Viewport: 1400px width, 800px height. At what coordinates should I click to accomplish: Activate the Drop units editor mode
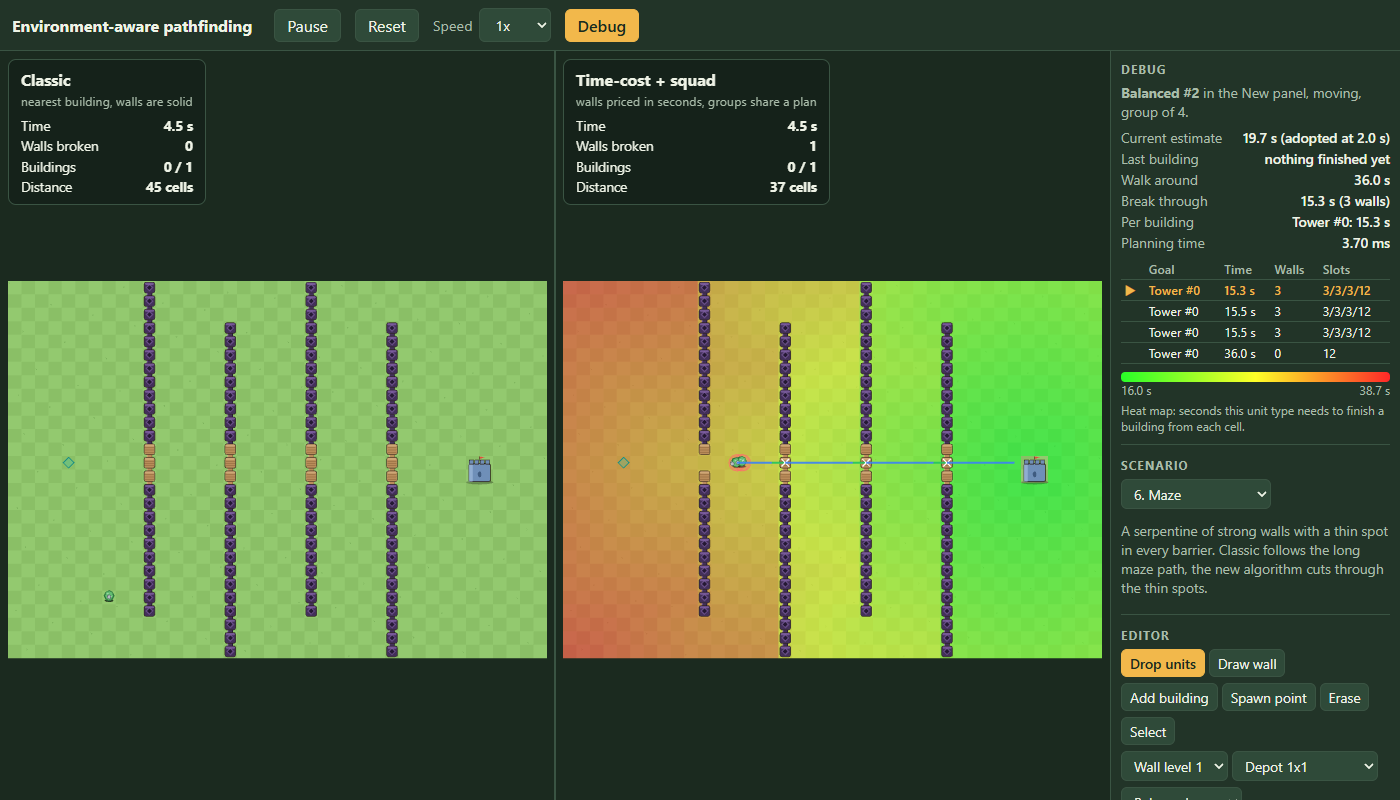point(1163,664)
